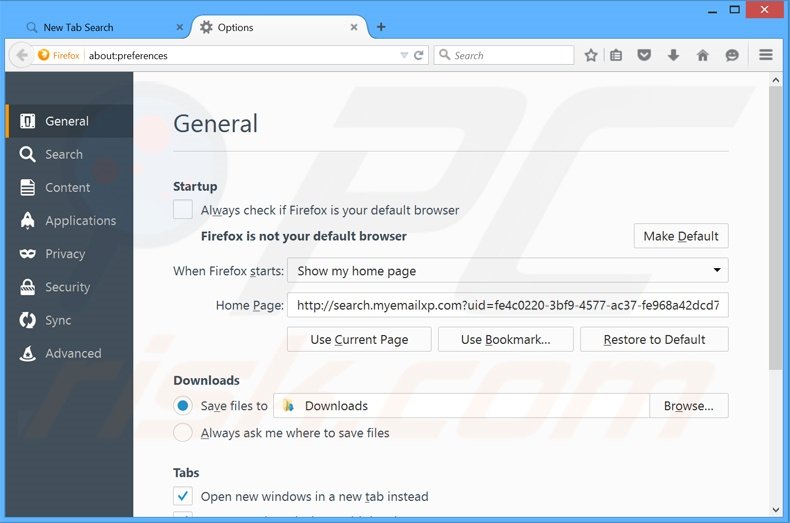This screenshot has height=523, width=790.
Task: Click Use Current Page button
Action: (359, 339)
